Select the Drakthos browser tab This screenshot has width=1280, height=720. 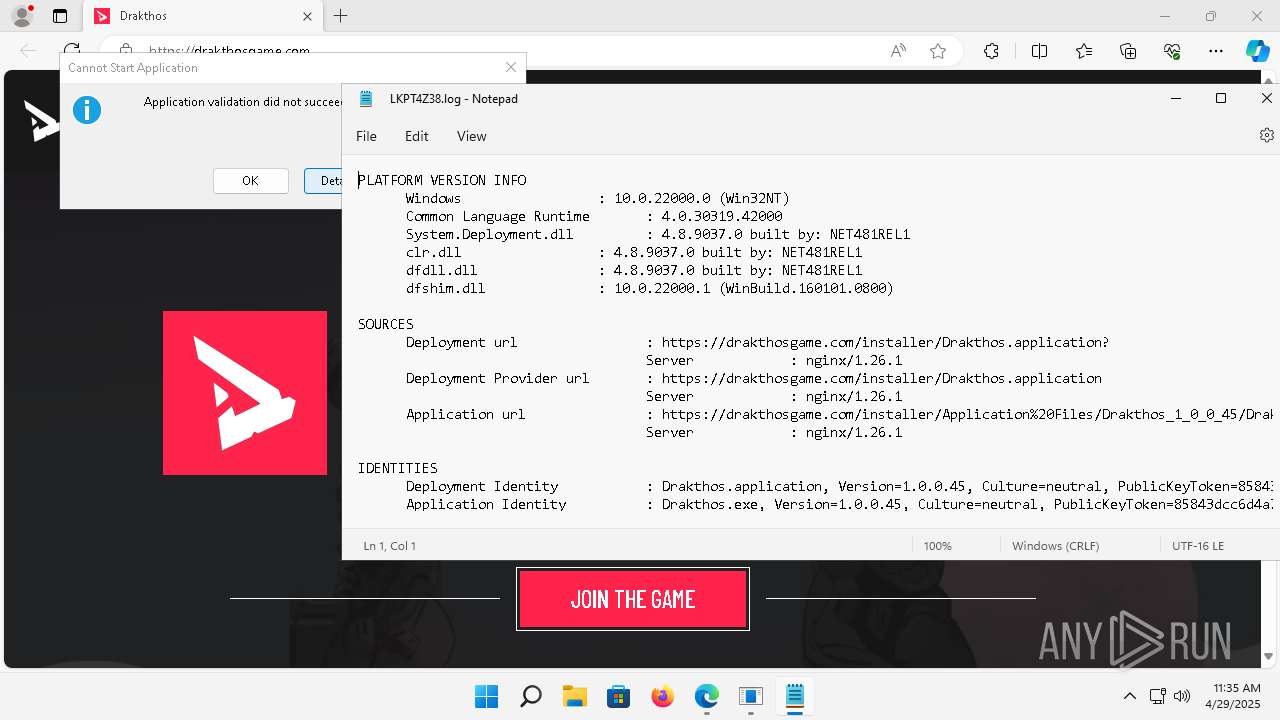(x=205, y=16)
